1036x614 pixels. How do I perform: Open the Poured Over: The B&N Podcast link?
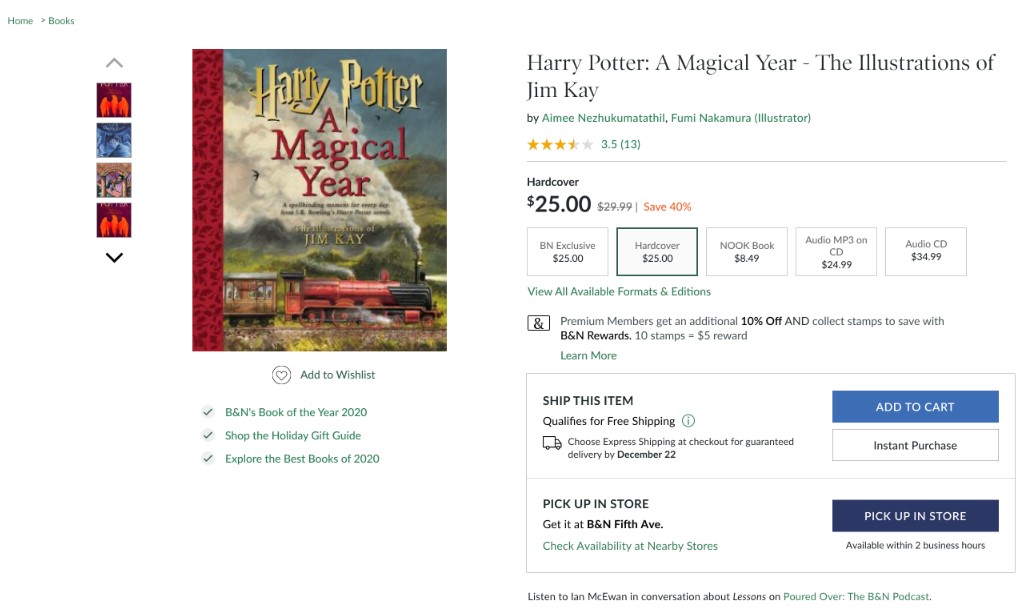pyautogui.click(x=855, y=595)
